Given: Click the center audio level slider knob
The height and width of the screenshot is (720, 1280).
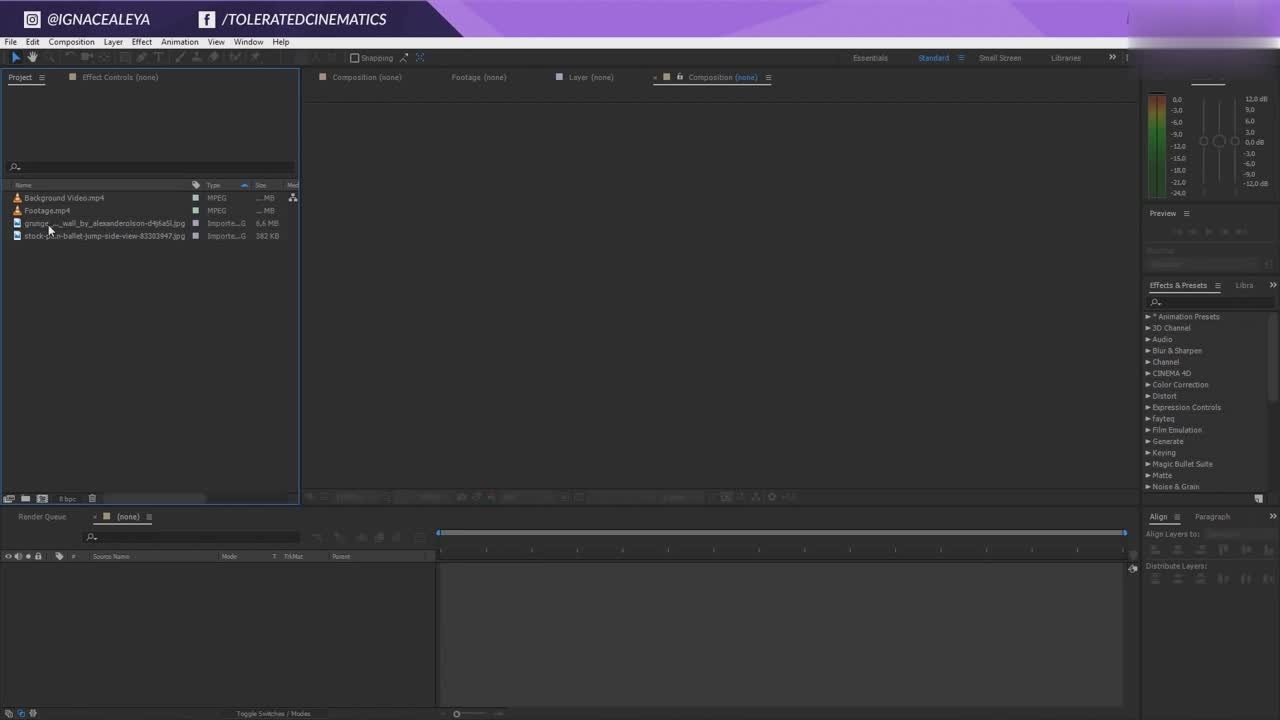Looking at the screenshot, I should coord(1219,141).
